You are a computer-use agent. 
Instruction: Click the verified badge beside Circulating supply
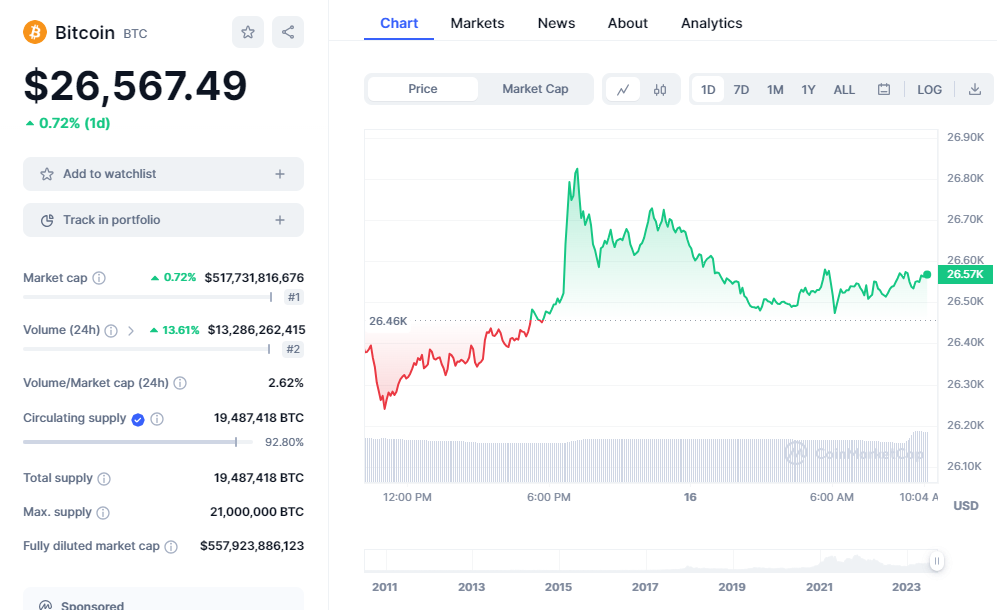pyautogui.click(x=138, y=419)
